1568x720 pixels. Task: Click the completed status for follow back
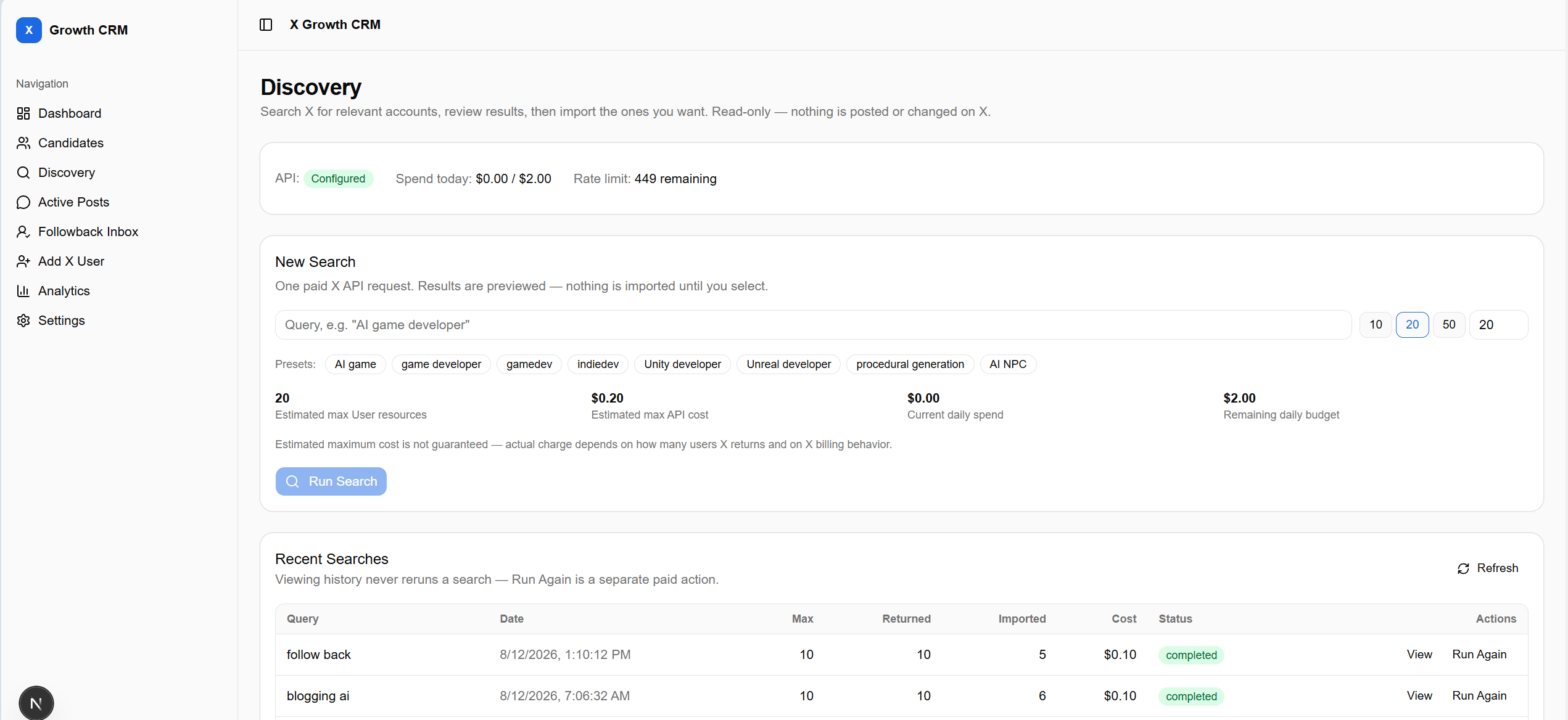point(1191,655)
